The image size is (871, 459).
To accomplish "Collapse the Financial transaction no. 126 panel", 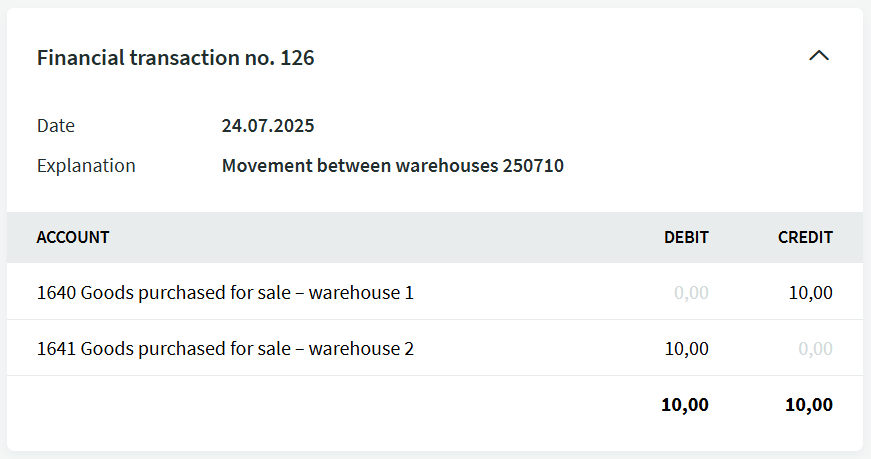I will (x=818, y=57).
